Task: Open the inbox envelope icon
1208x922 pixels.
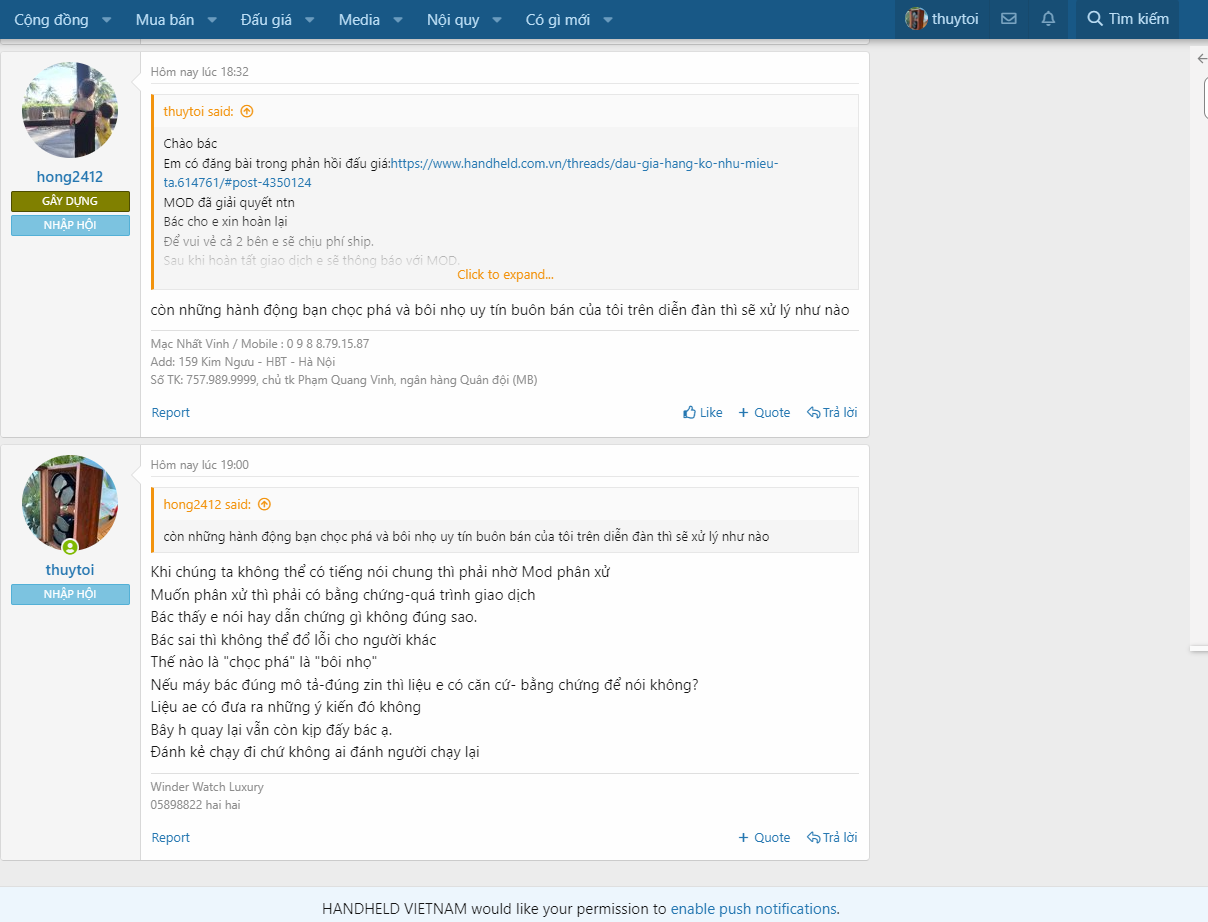Action: point(1009,19)
